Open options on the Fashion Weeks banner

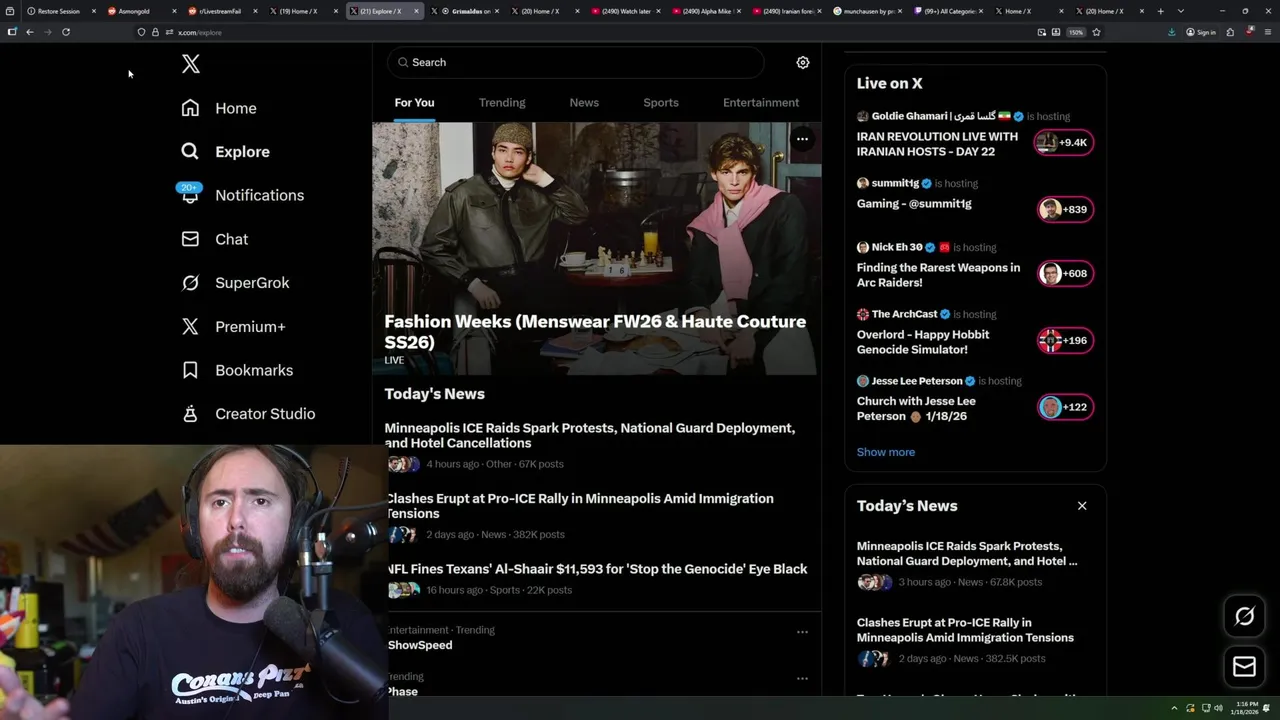pyautogui.click(x=802, y=139)
